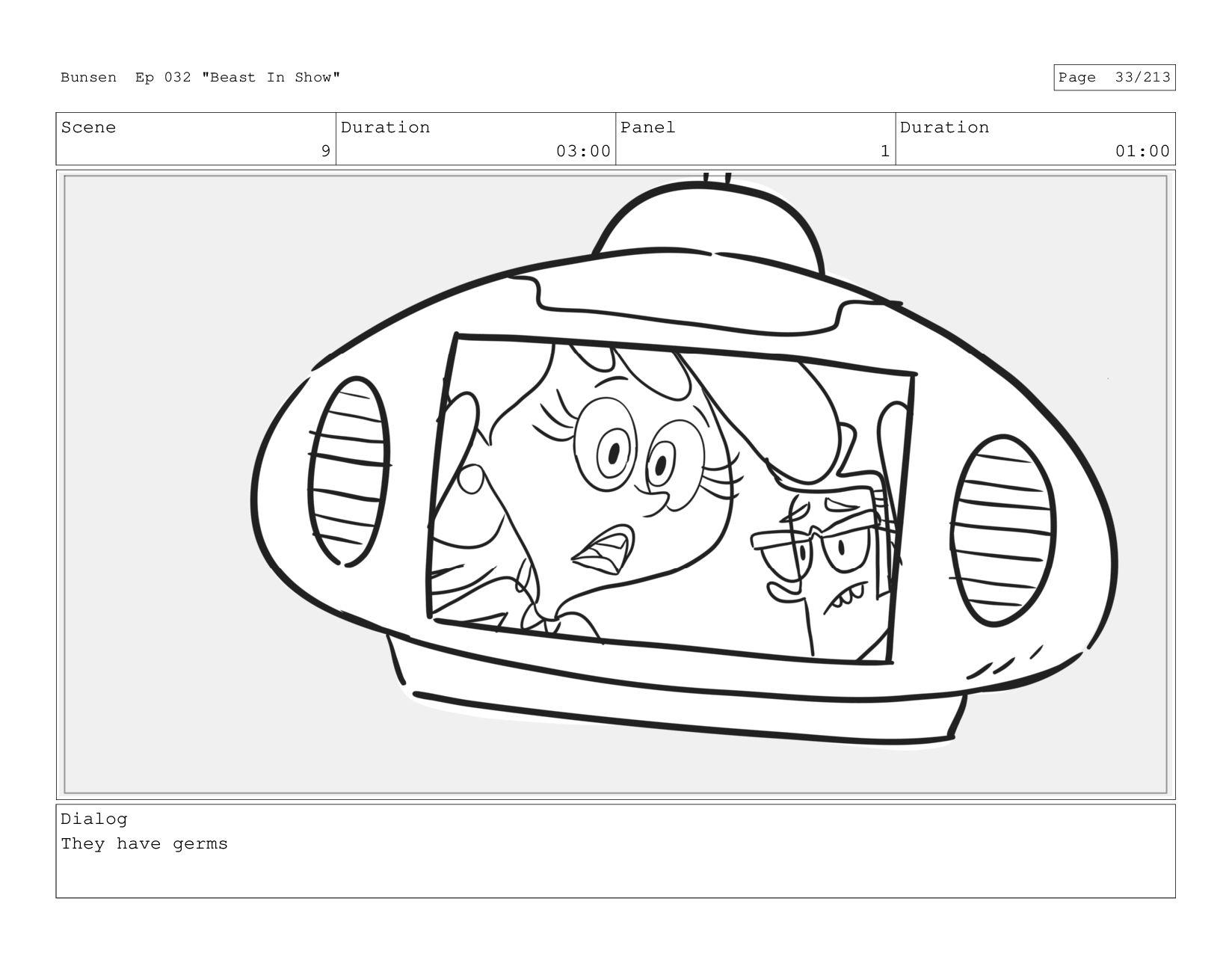Click the Scene number 9 cell
This screenshot has height=954, width=1232.
click(x=196, y=139)
